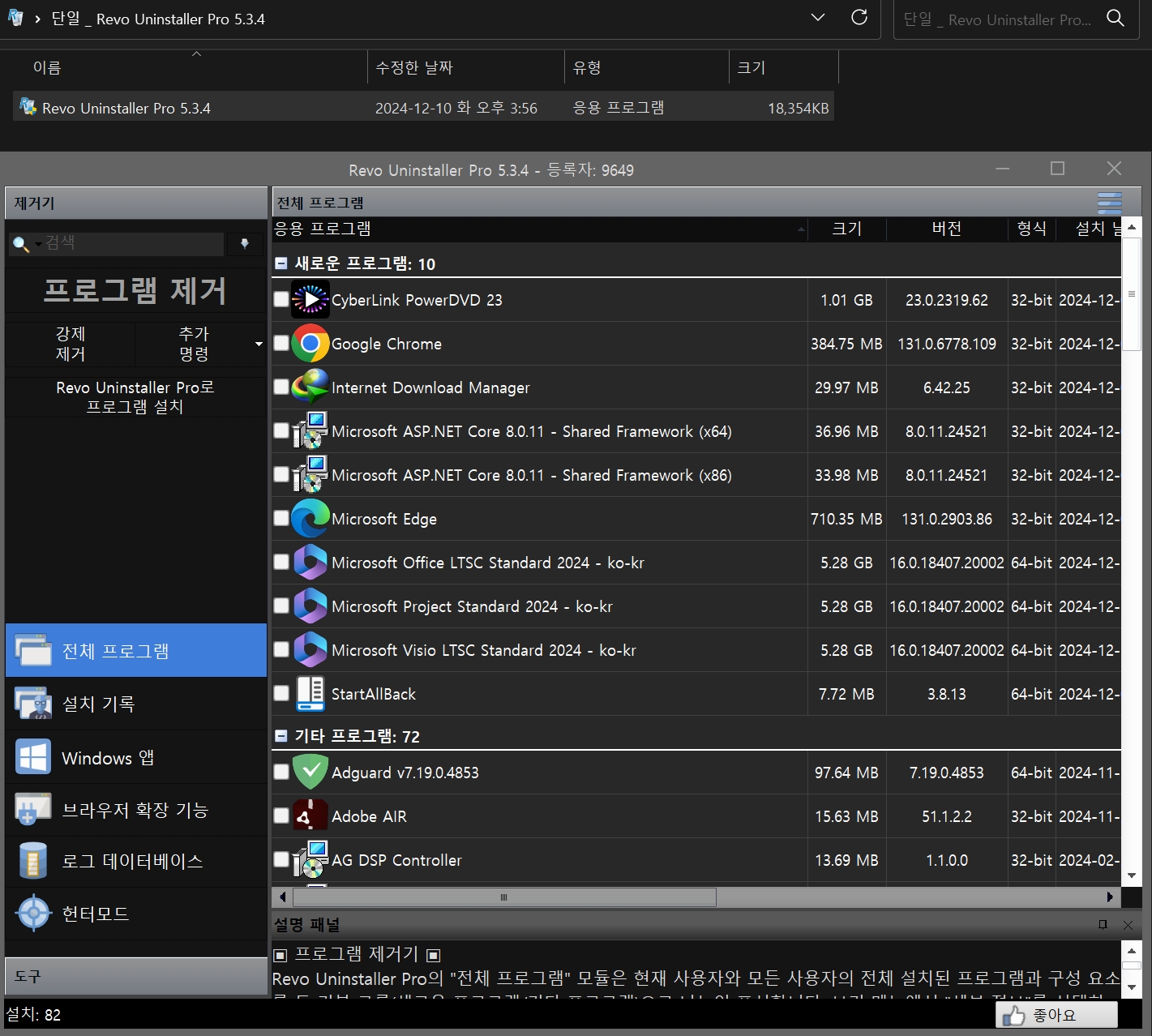Open the 추가 명령 dropdown arrow
Screen dimensions: 1152x1036
[x=259, y=345]
